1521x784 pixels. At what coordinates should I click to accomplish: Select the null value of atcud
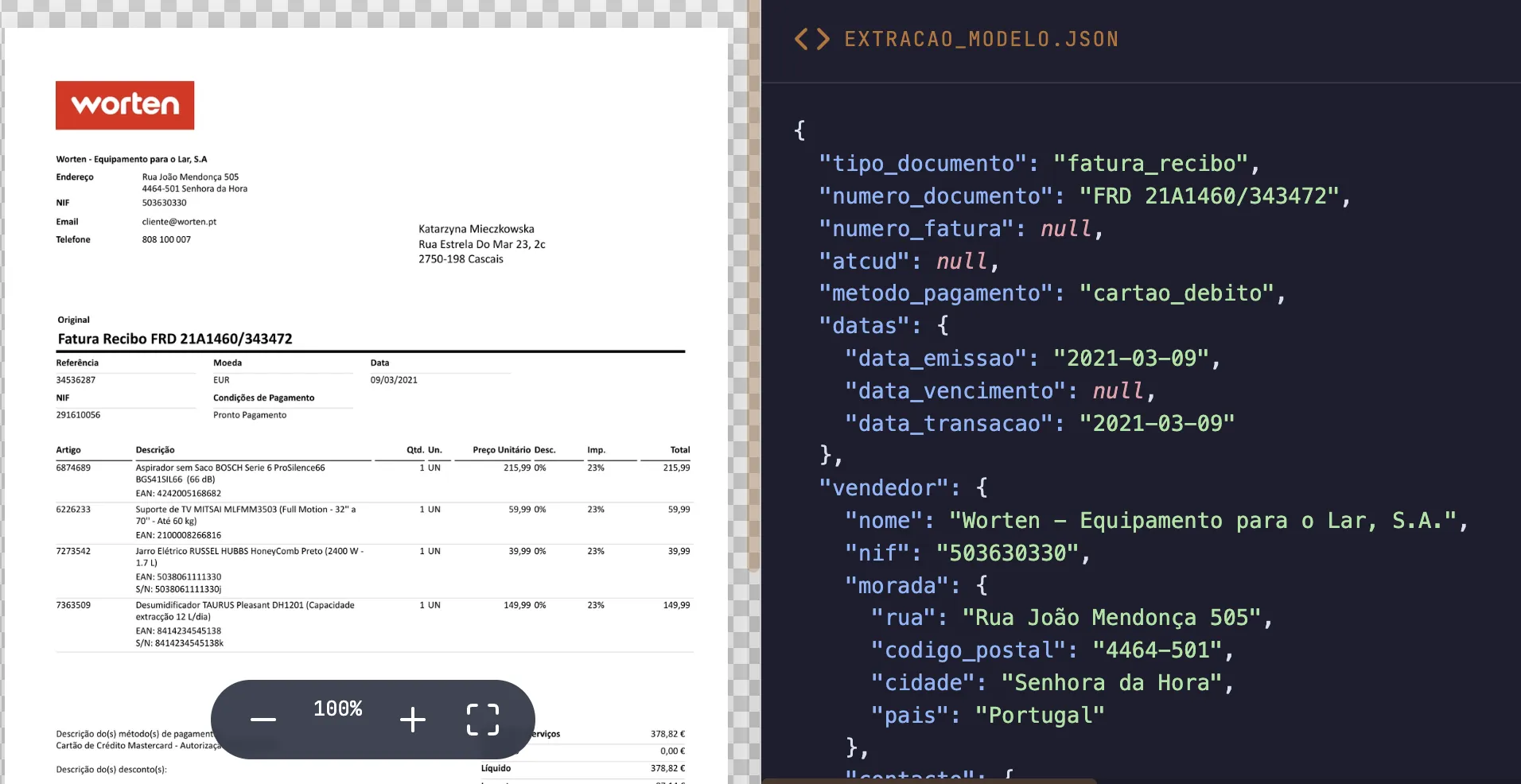(x=961, y=261)
